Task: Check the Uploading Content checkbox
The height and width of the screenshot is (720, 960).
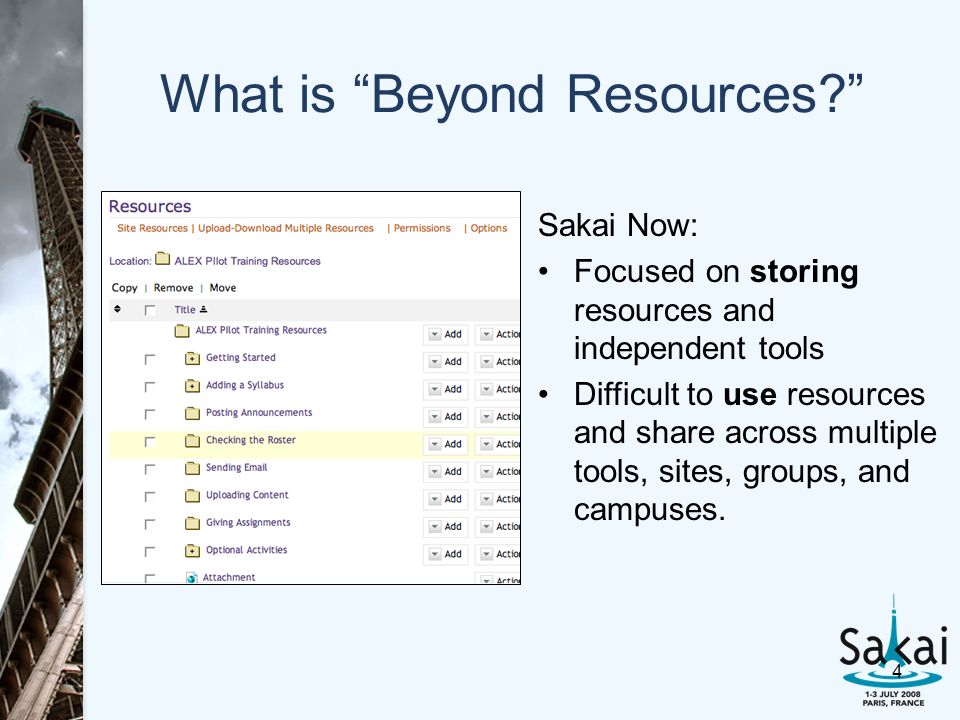Action: click(149, 497)
